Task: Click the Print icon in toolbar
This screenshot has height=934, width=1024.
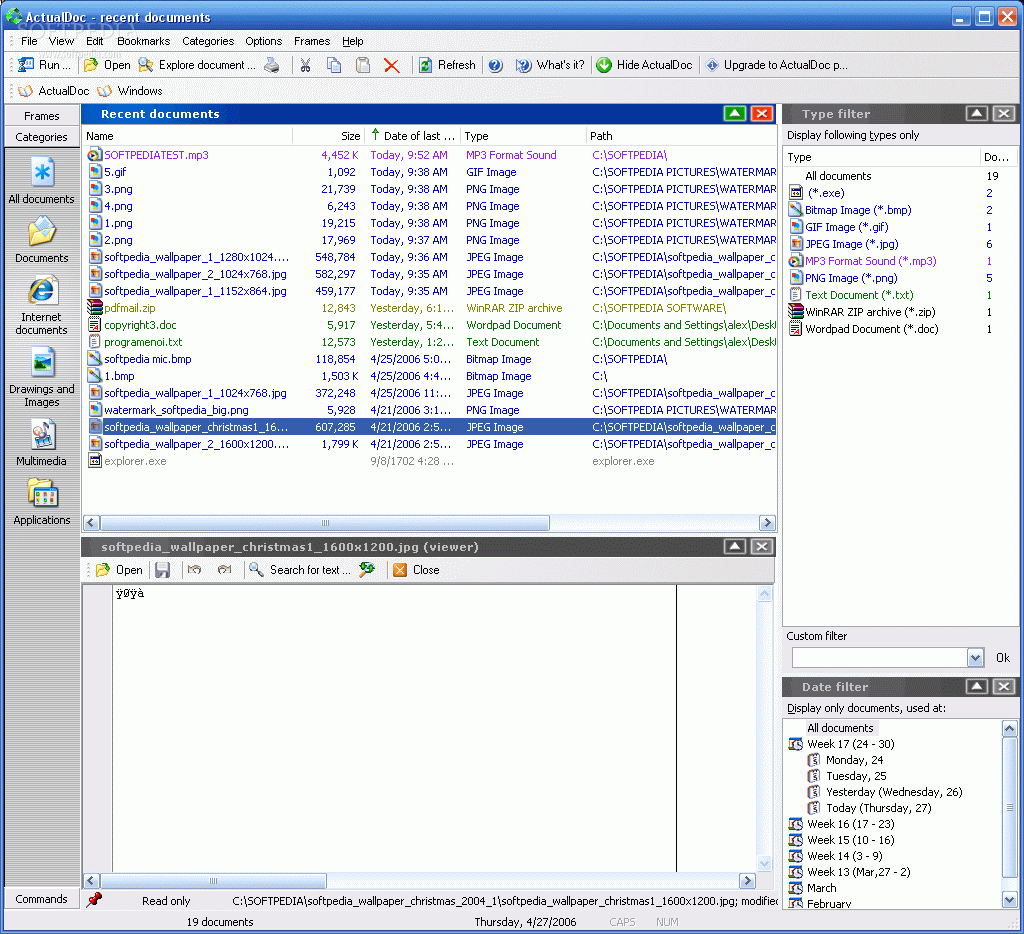Action: point(272,65)
